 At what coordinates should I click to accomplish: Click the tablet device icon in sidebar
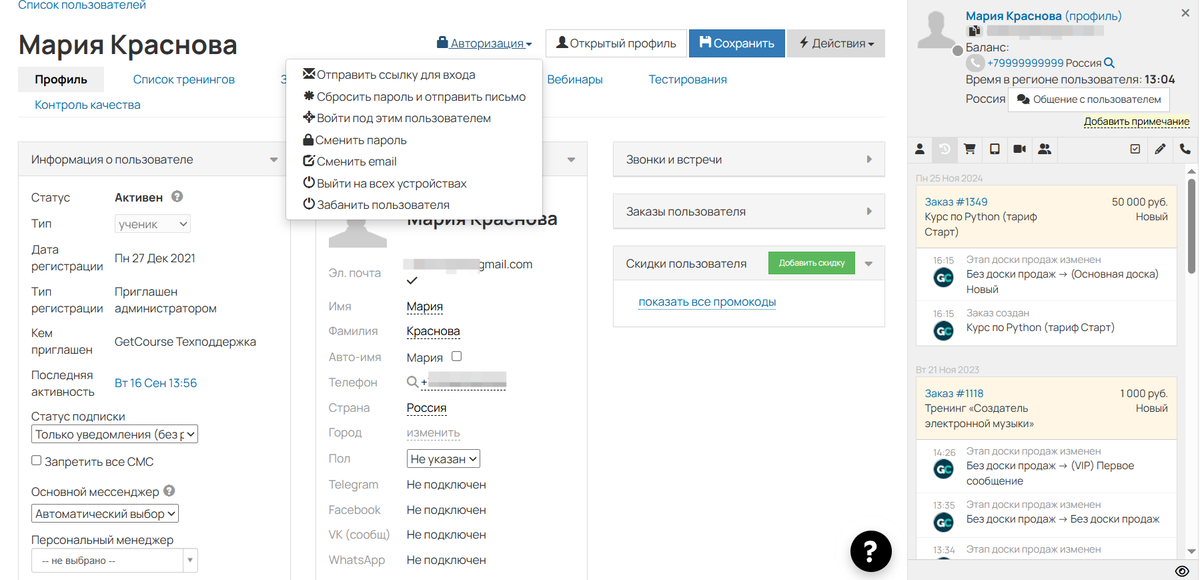pos(994,149)
